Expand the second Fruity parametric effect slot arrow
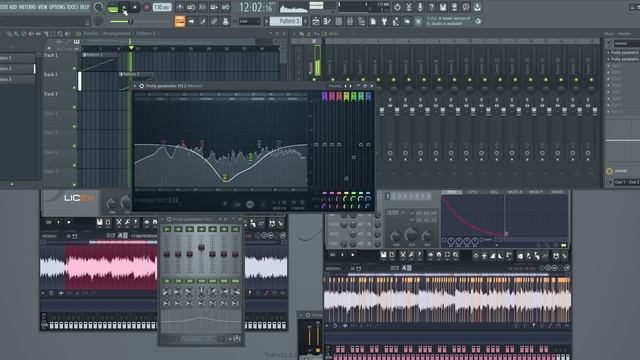The height and width of the screenshot is (360, 640). pos(609,59)
